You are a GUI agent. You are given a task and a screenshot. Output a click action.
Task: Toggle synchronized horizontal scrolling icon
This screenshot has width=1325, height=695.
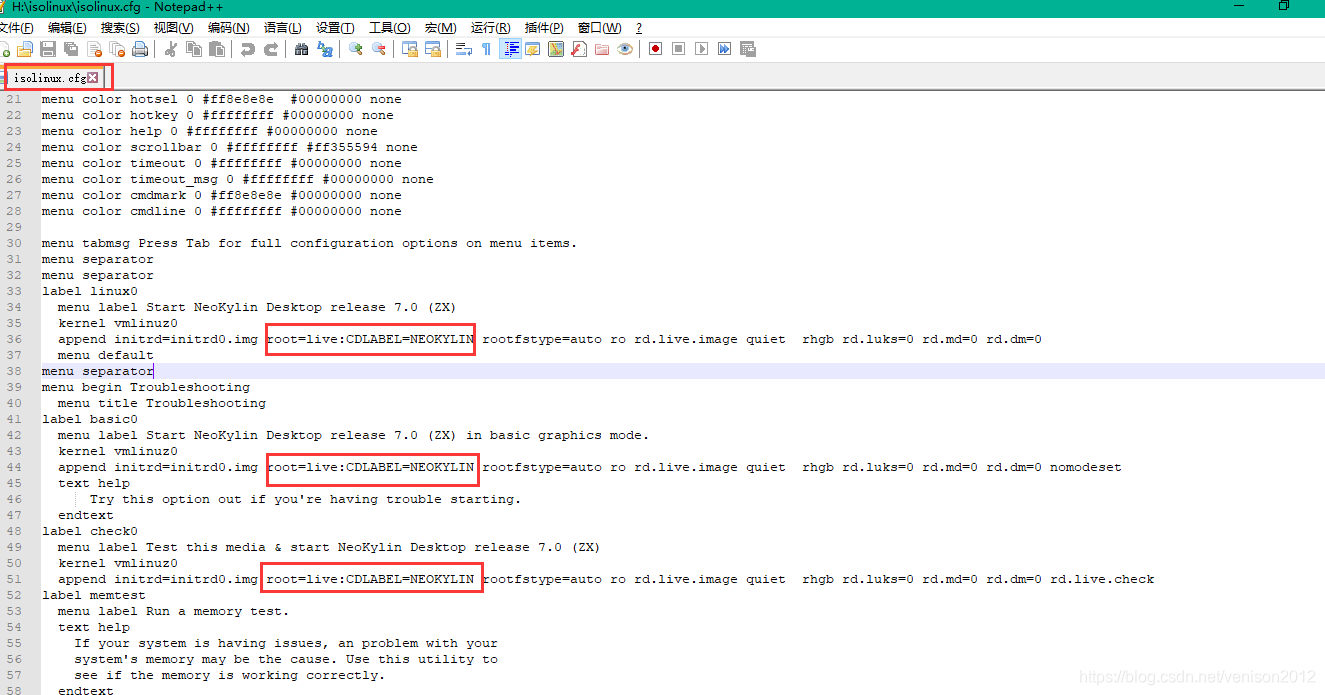(432, 49)
